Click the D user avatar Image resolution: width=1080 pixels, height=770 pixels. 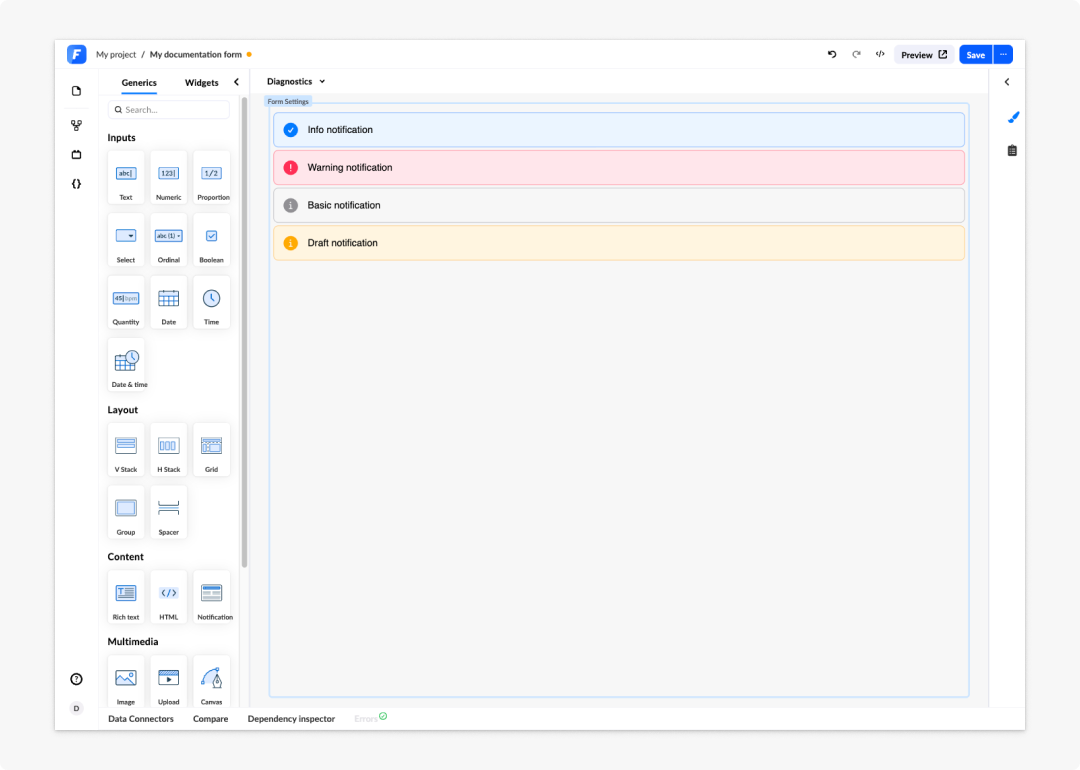[x=76, y=708]
